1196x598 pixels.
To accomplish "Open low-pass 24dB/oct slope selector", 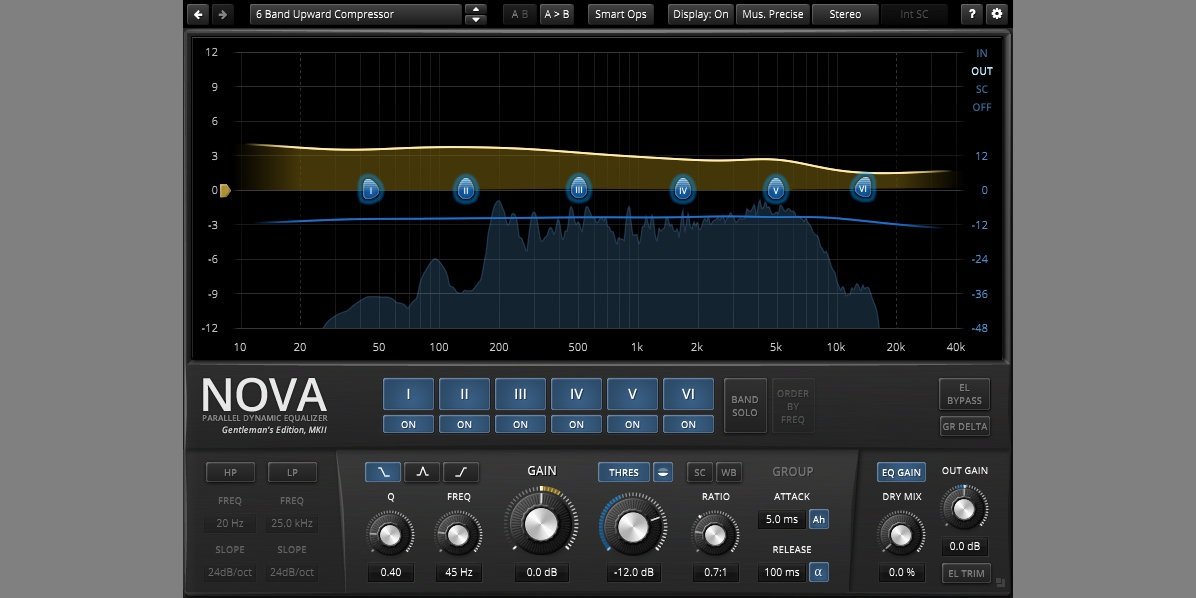I will click(292, 572).
